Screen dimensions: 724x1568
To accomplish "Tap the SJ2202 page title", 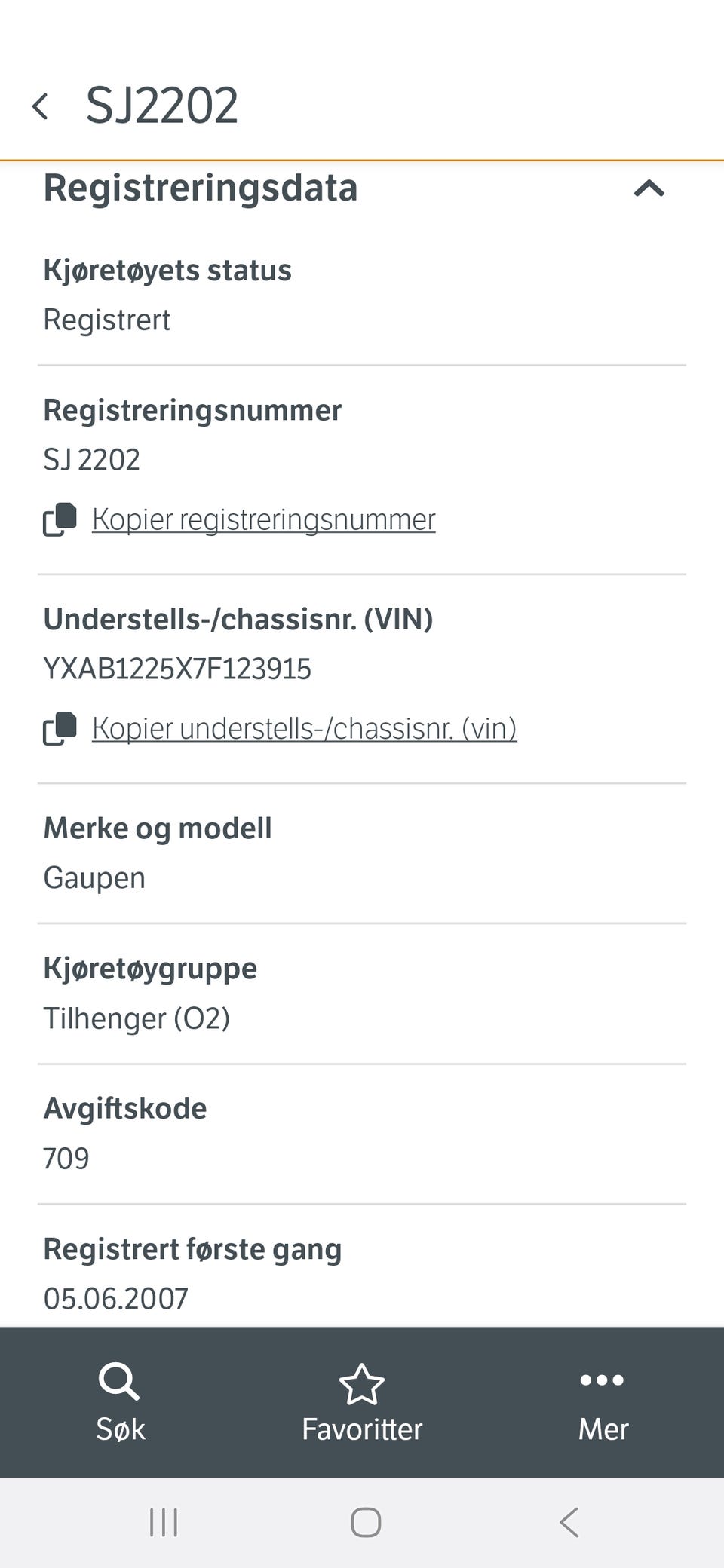I will pyautogui.click(x=162, y=104).
